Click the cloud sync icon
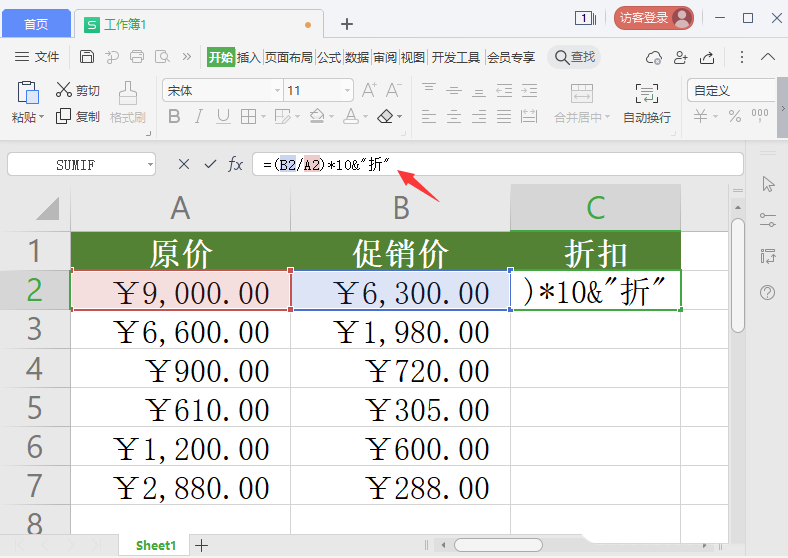 pyautogui.click(x=653, y=57)
